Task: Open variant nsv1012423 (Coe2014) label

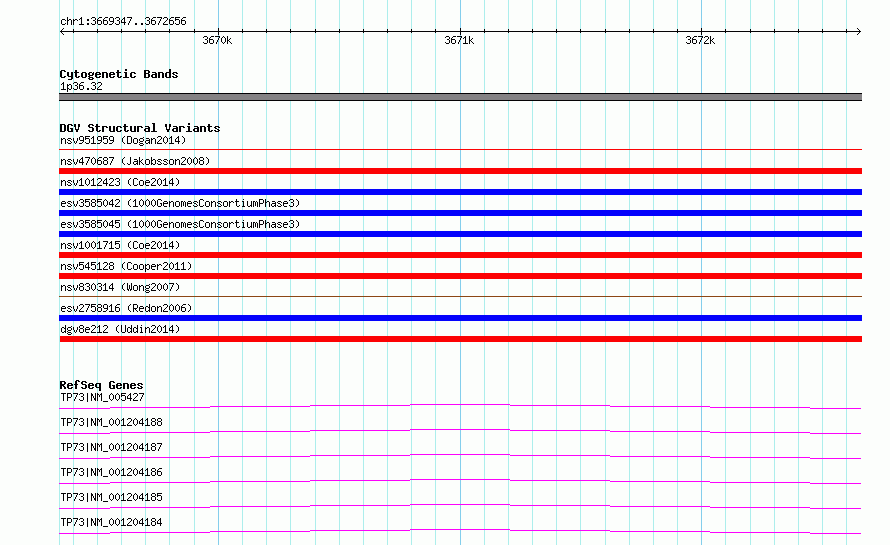Action: click(120, 182)
